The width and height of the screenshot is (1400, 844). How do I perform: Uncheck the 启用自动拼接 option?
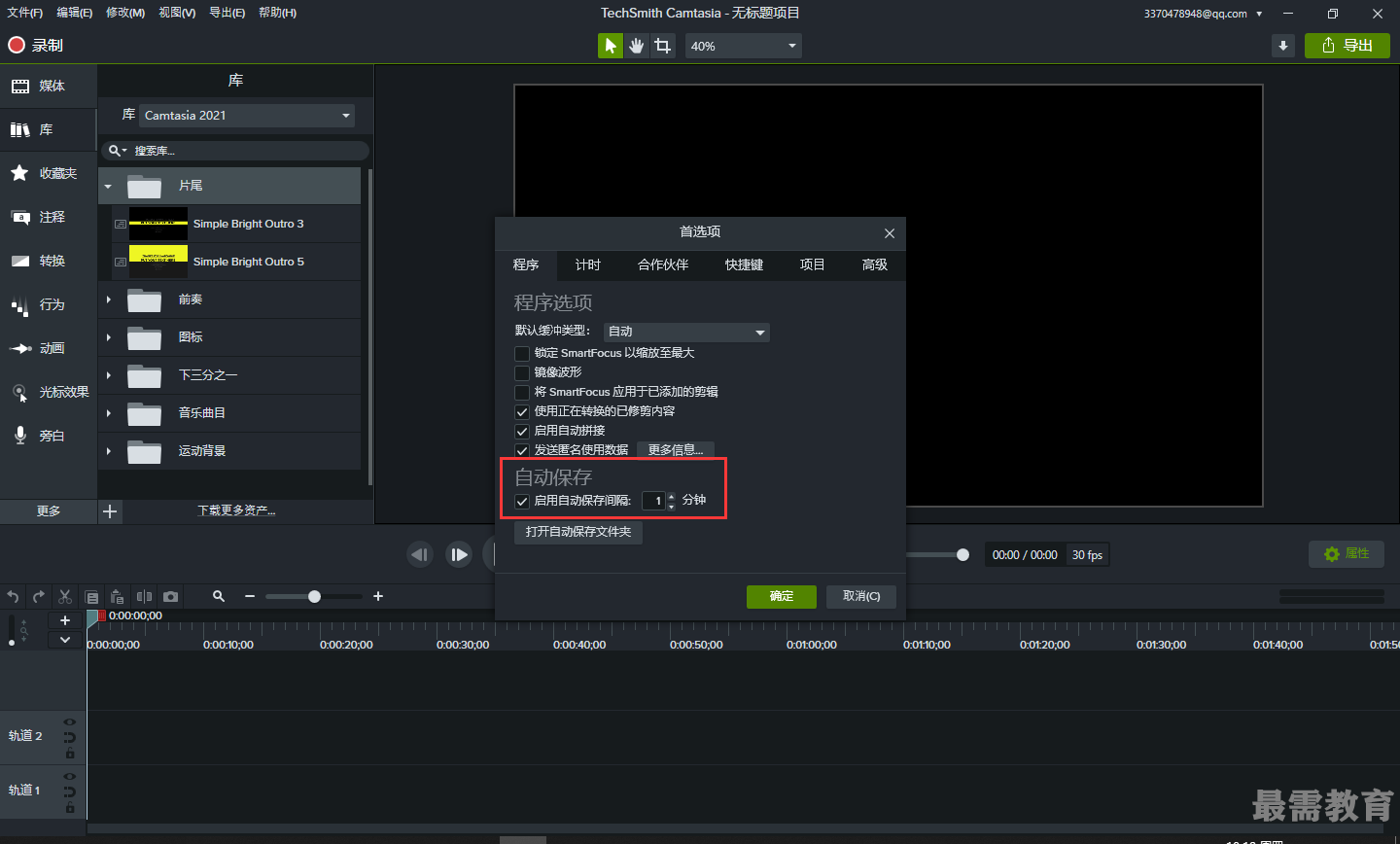pyautogui.click(x=522, y=431)
